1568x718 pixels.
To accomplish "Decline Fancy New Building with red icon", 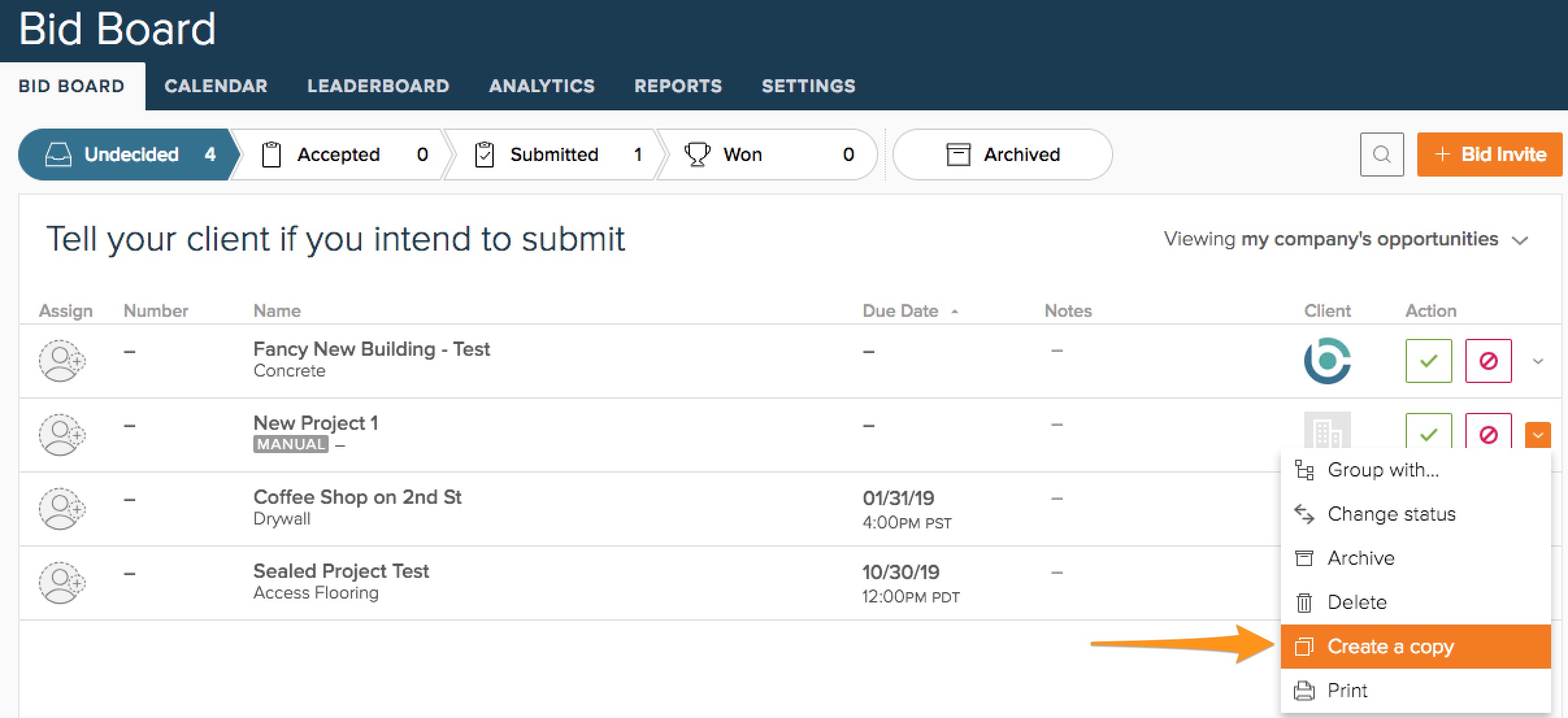I will pyautogui.click(x=1488, y=360).
